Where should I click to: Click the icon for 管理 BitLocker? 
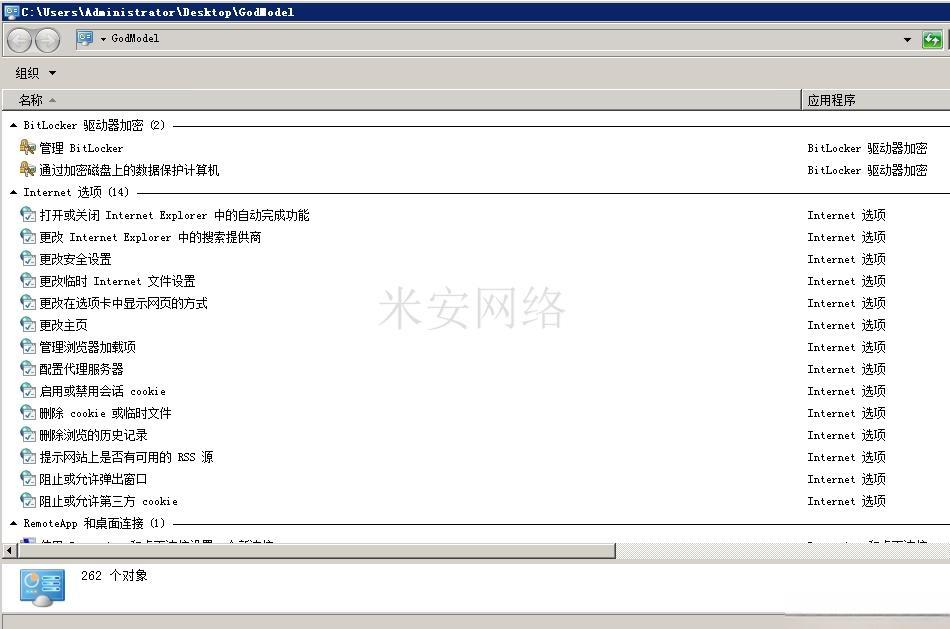pos(28,147)
